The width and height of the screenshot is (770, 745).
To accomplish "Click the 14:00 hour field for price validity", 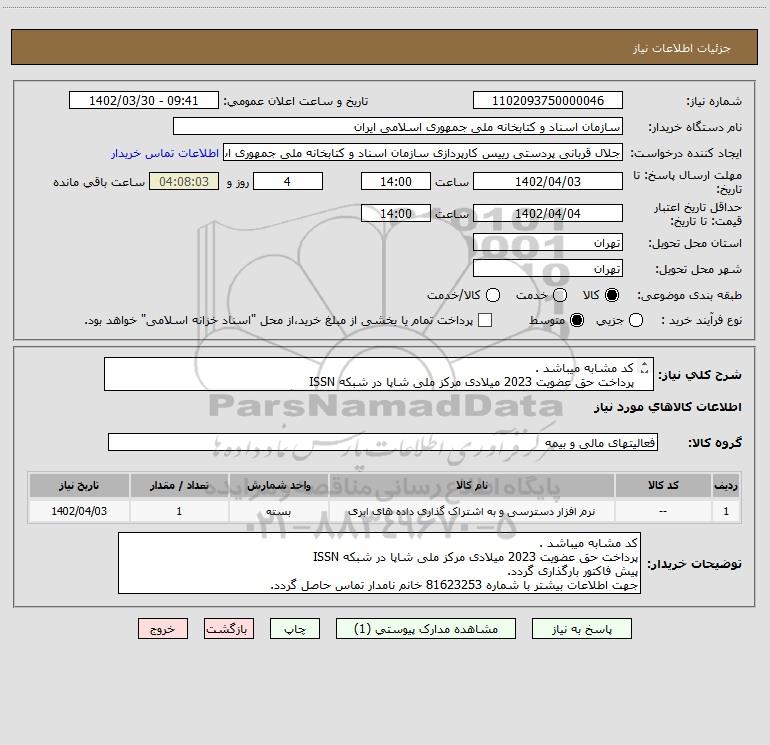I will [396, 214].
